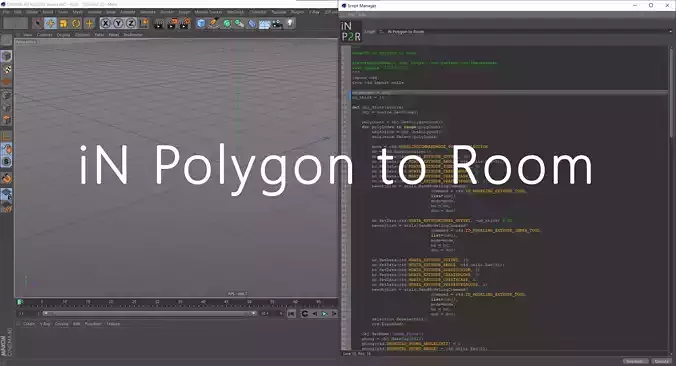The image size is (676, 366).
Task: Open the viewport View menu
Action: coord(28,35)
